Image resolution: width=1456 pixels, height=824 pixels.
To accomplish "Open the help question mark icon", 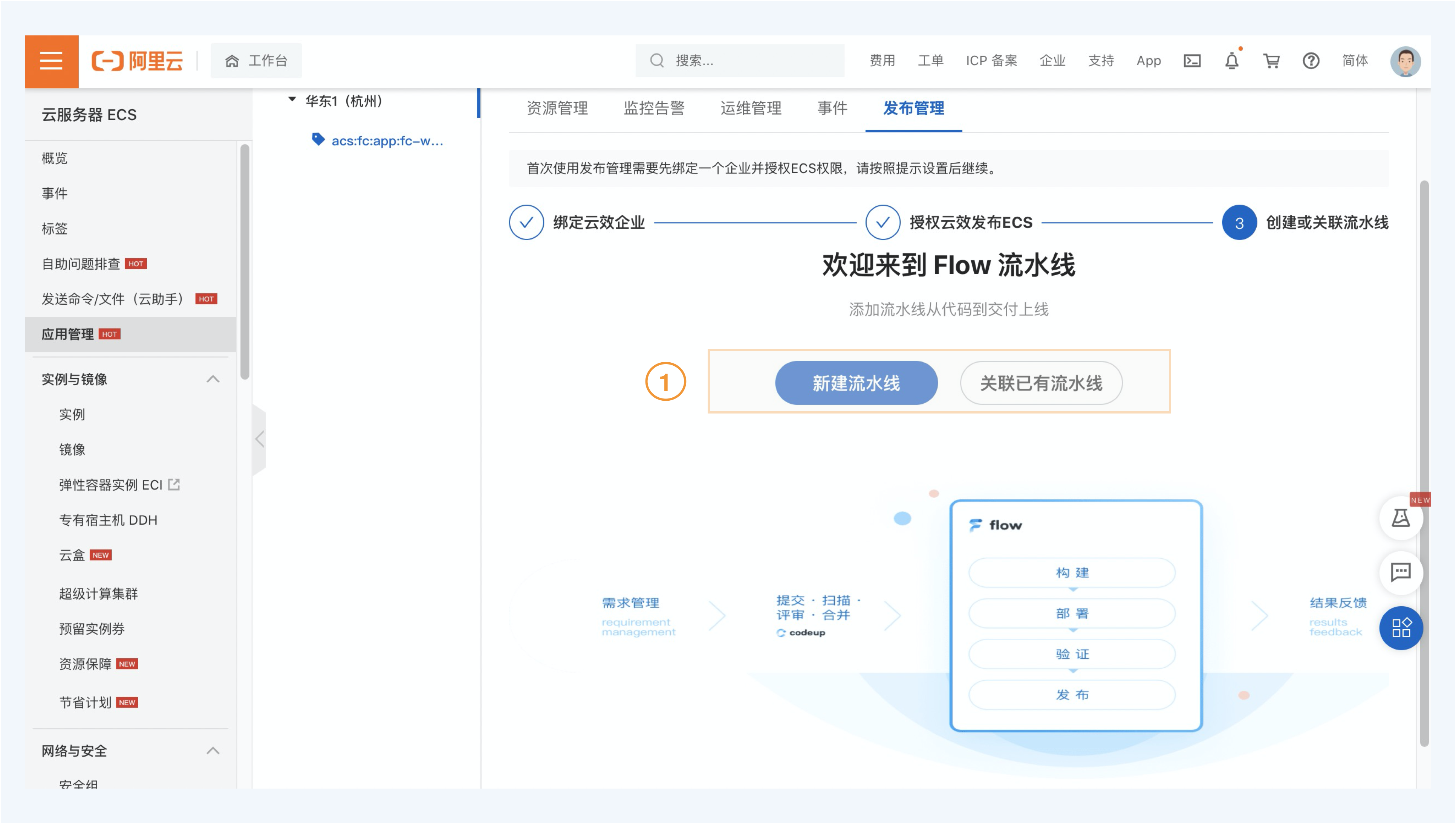I will tap(1311, 61).
